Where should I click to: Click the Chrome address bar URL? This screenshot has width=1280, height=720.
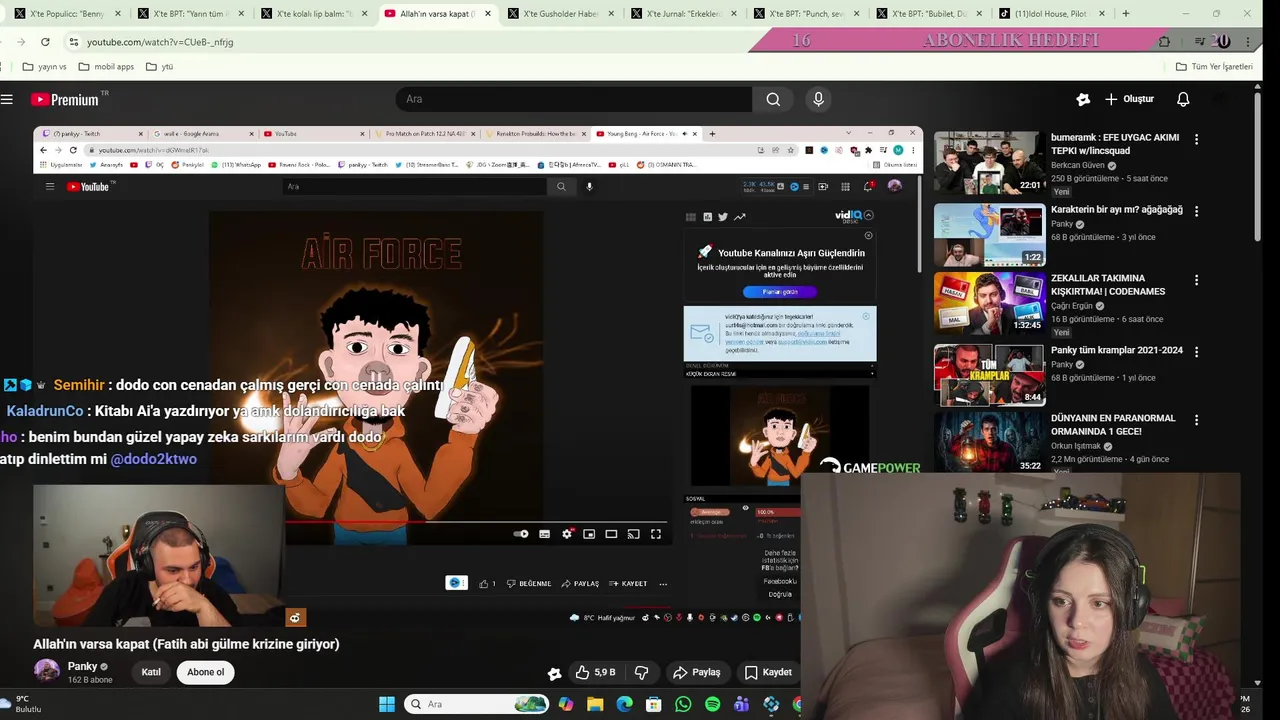[x=160, y=42]
